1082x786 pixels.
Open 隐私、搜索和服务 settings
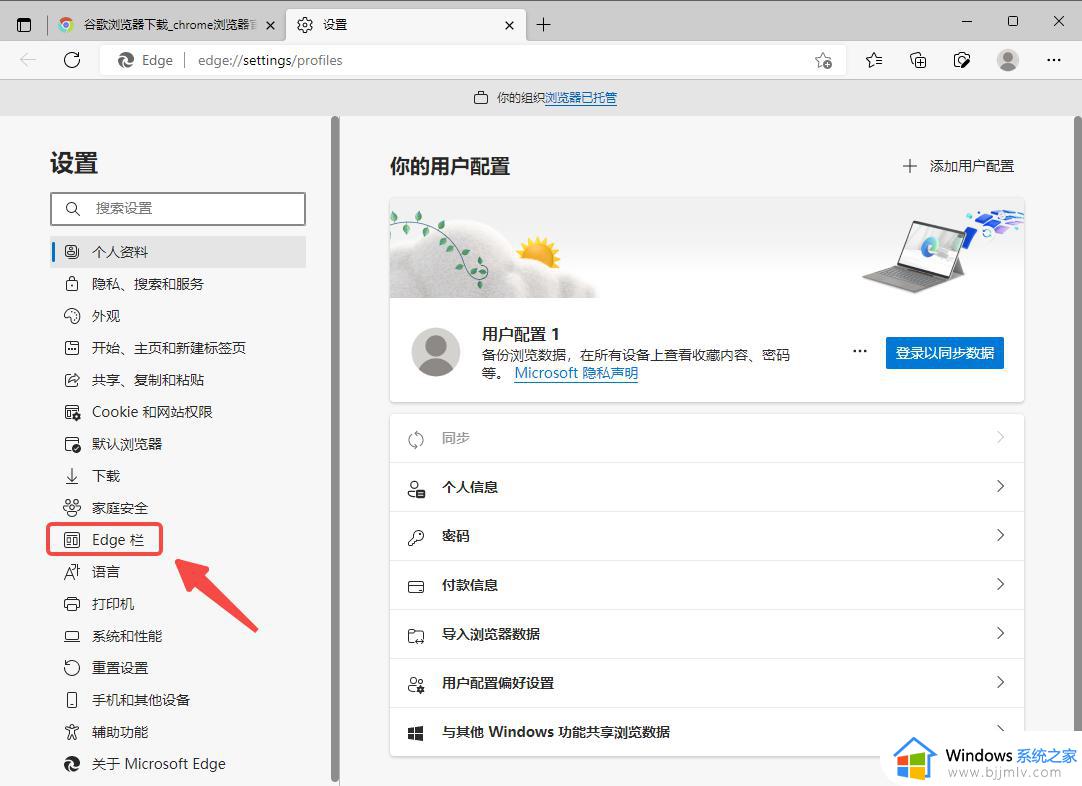click(148, 284)
